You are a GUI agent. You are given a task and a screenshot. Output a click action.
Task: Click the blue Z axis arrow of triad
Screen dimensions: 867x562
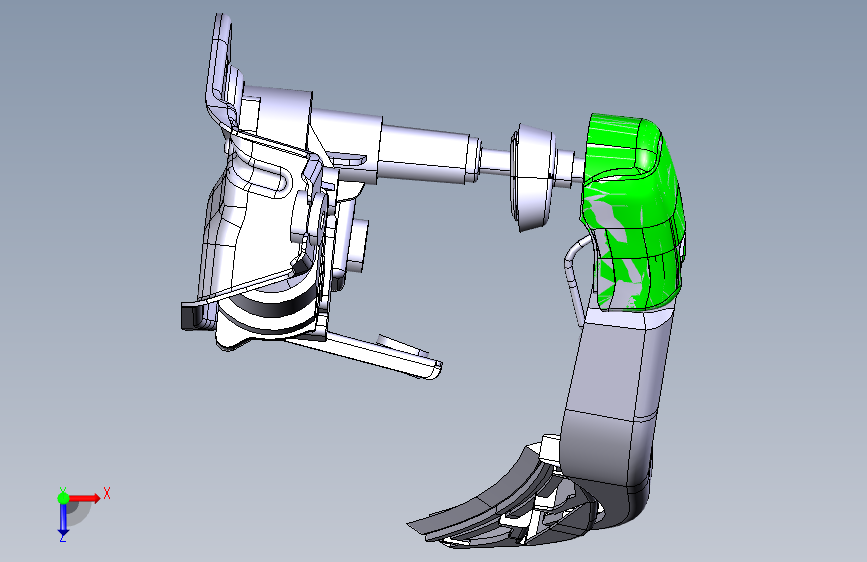tap(63, 520)
